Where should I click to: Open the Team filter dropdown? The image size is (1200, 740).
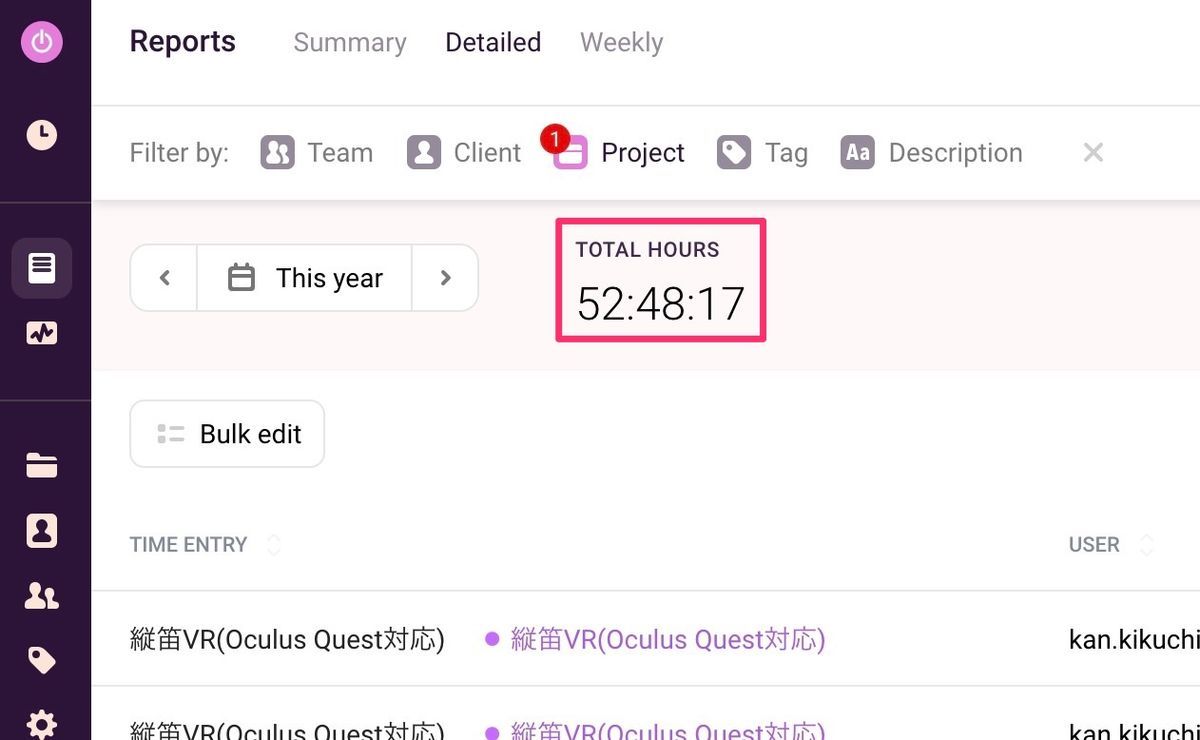[x=317, y=153]
